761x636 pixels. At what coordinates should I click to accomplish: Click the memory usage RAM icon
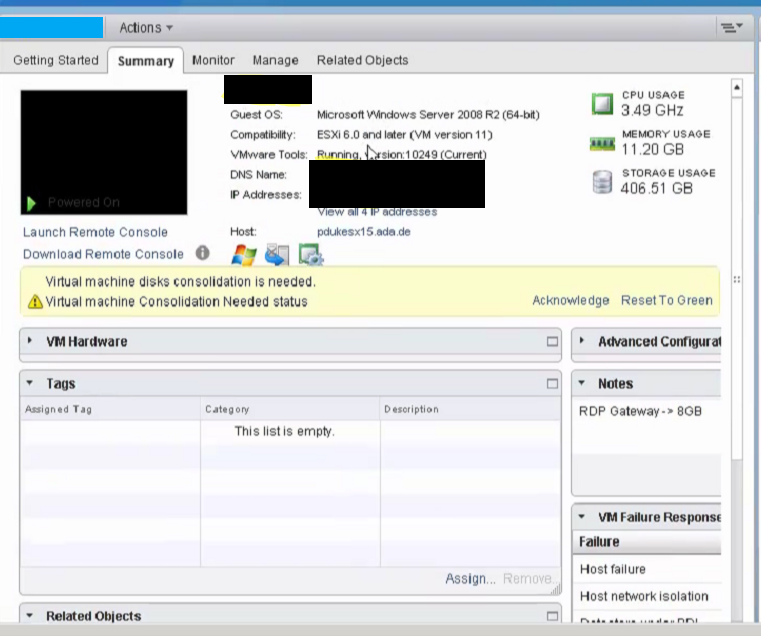(601, 144)
